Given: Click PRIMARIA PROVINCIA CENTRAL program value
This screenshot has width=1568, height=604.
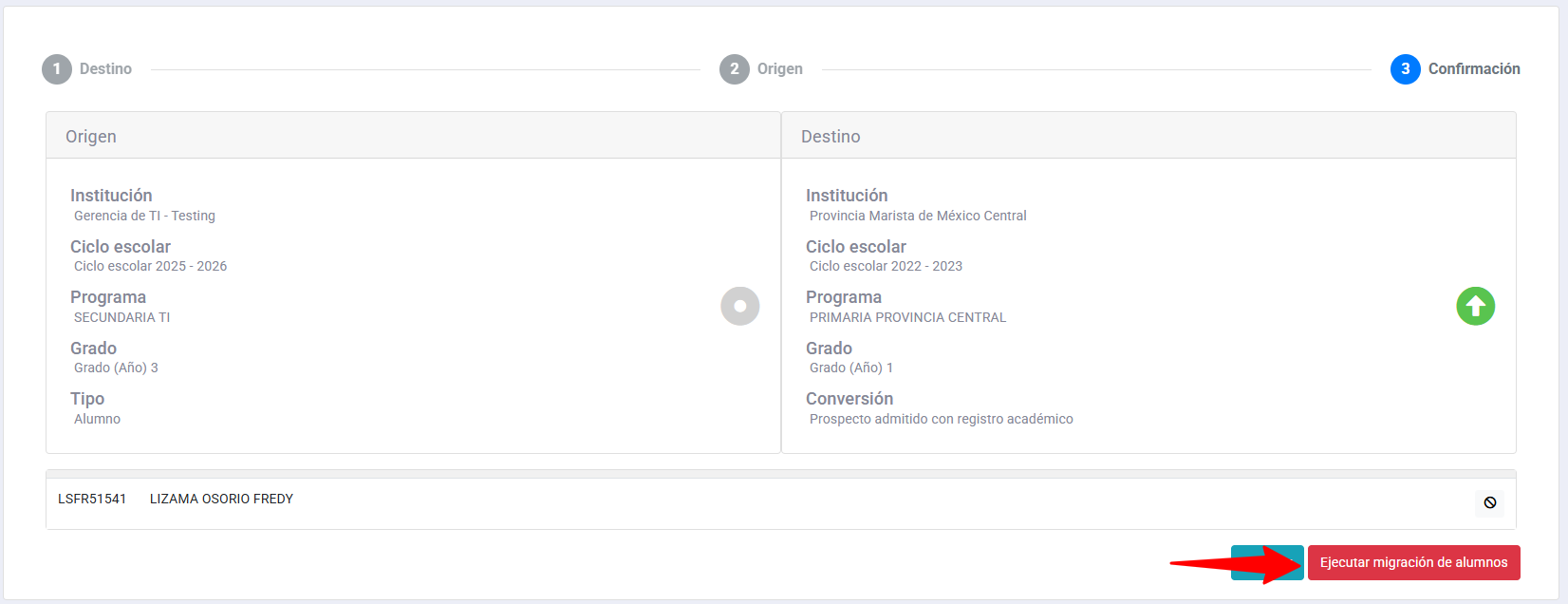Looking at the screenshot, I should (x=907, y=317).
